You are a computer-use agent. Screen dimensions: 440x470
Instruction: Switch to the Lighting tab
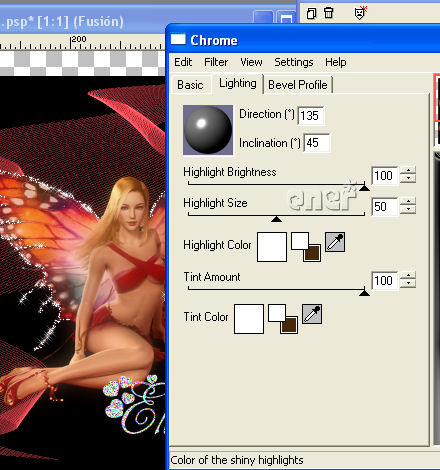238,83
